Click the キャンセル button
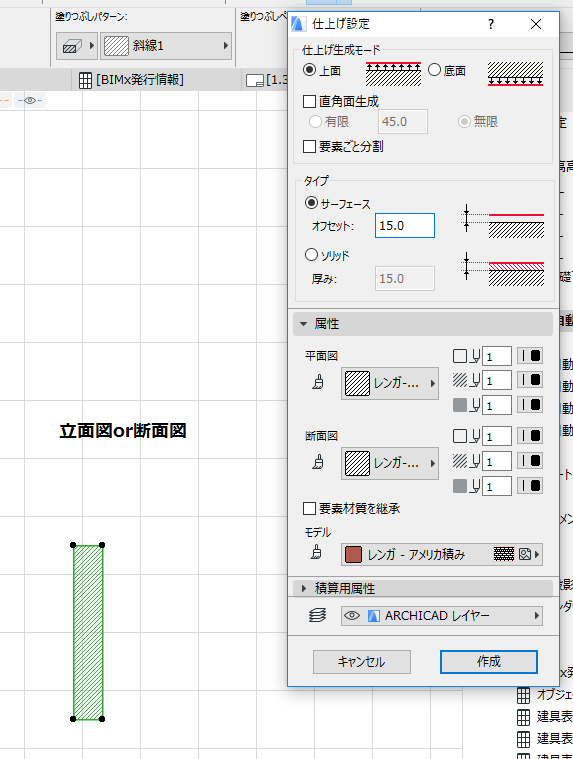Image resolution: width=573 pixels, height=759 pixels. (x=362, y=662)
